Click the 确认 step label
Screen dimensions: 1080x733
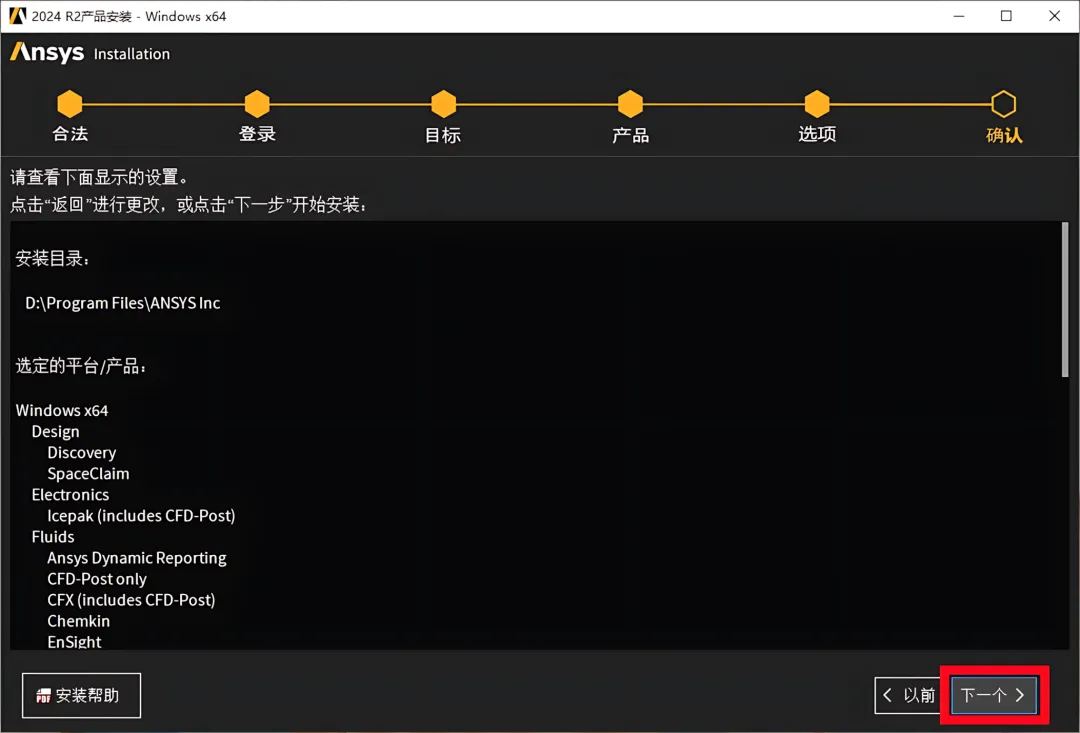point(1004,135)
